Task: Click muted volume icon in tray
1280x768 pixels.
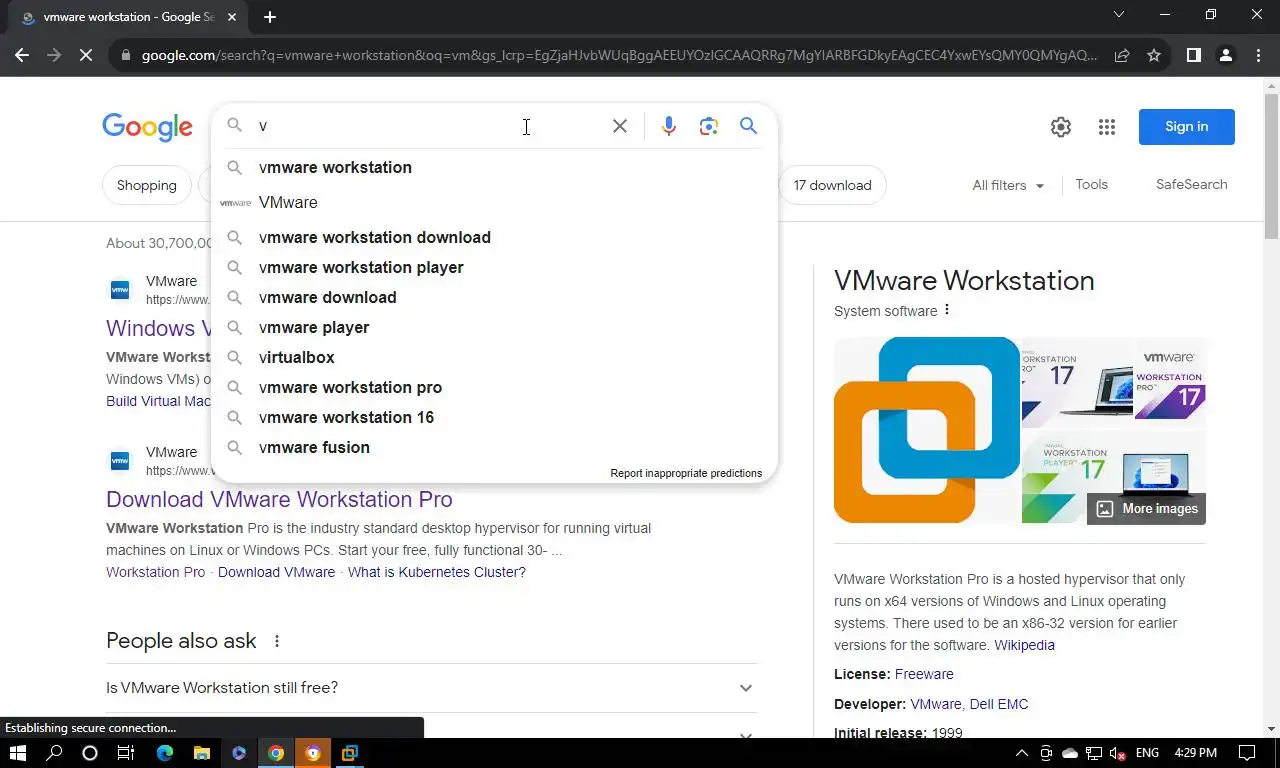Action: pyautogui.click(x=1118, y=753)
